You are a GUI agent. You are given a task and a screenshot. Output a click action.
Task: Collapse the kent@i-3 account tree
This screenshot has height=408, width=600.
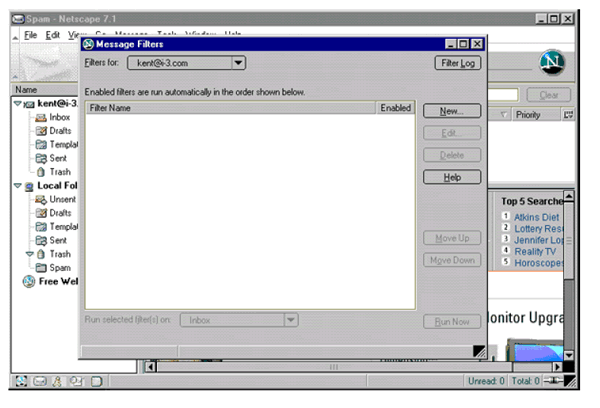(x=17, y=103)
